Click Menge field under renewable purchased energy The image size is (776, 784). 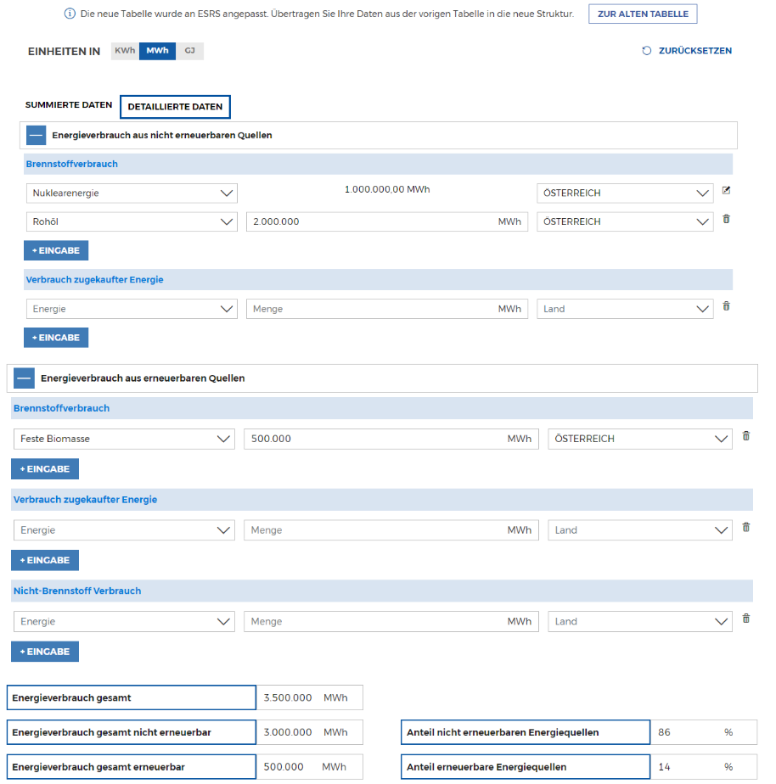point(391,530)
